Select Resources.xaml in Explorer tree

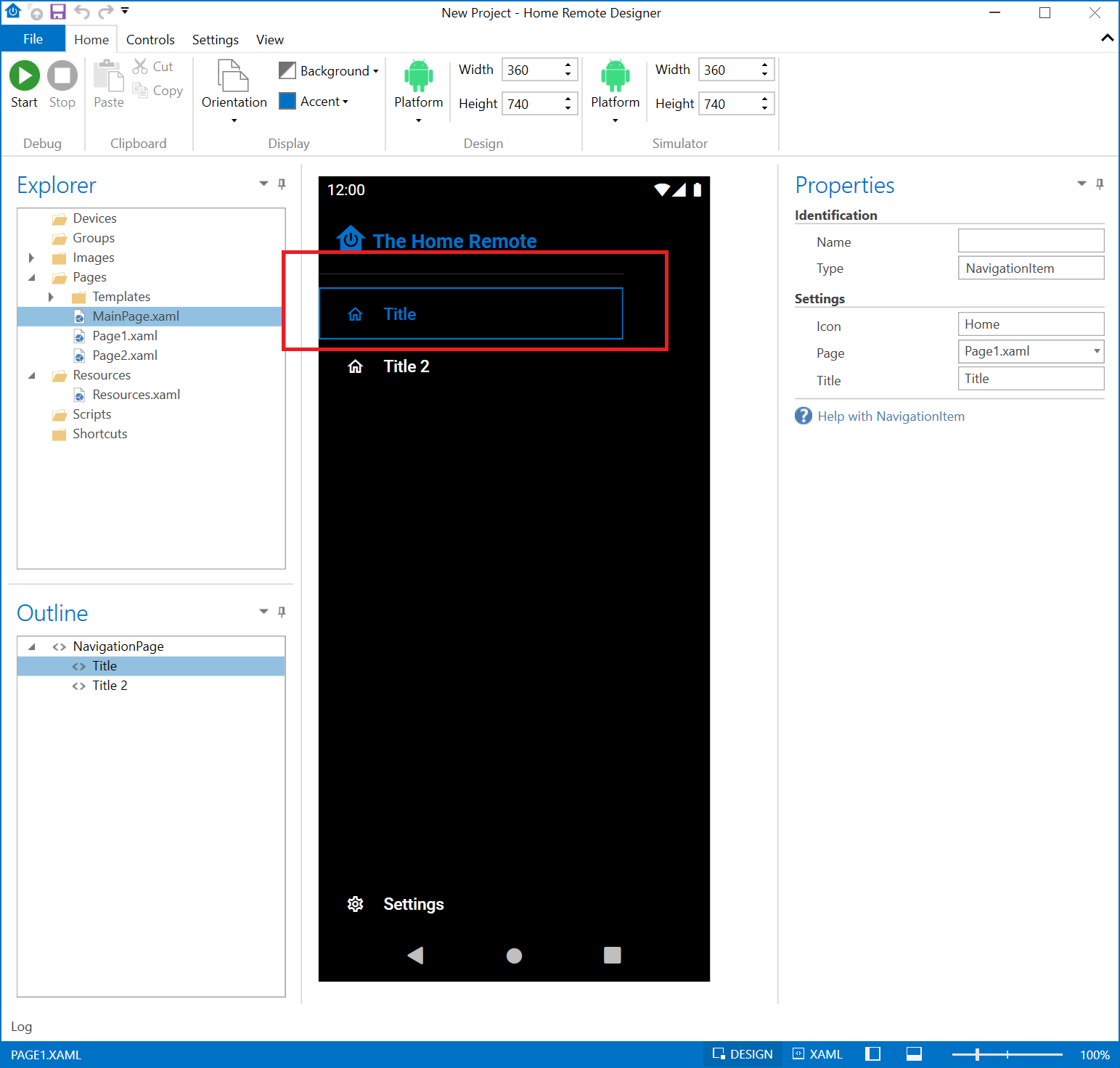point(136,395)
